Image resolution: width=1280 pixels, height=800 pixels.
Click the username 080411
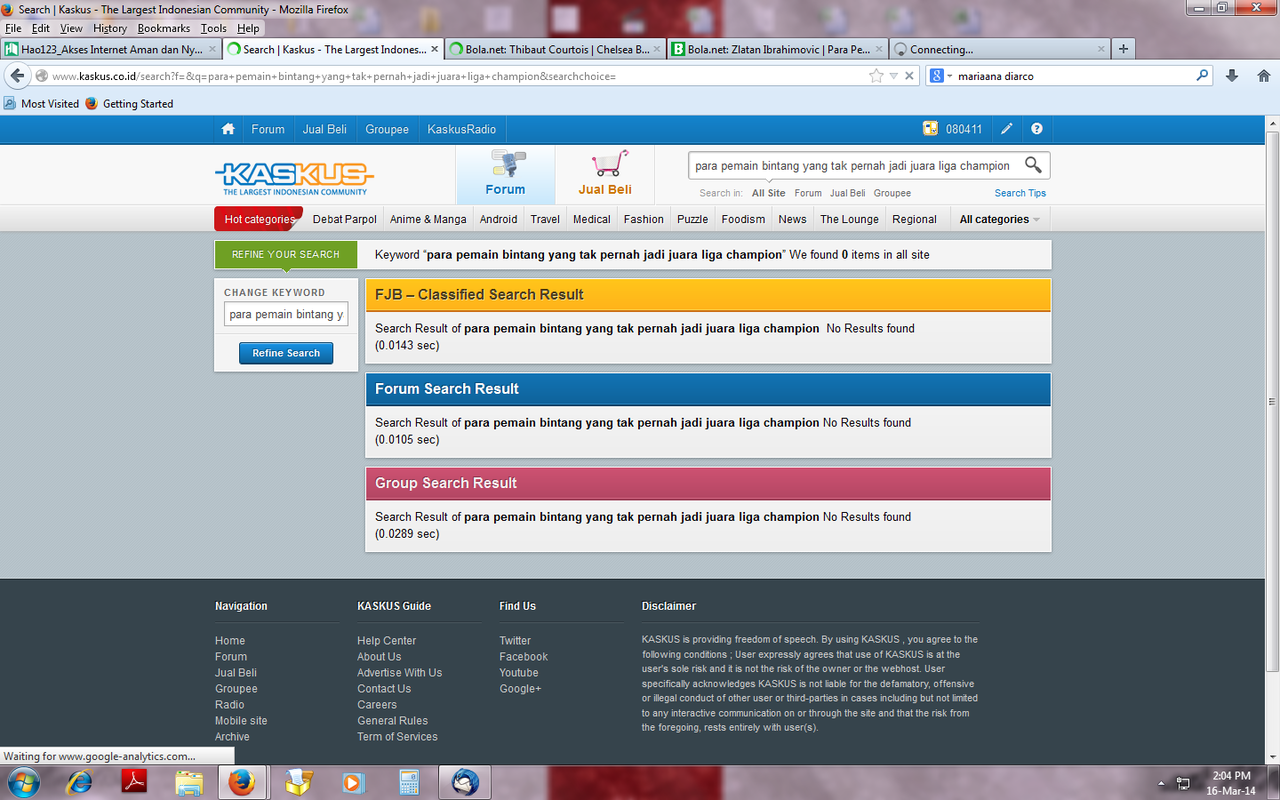coord(964,129)
